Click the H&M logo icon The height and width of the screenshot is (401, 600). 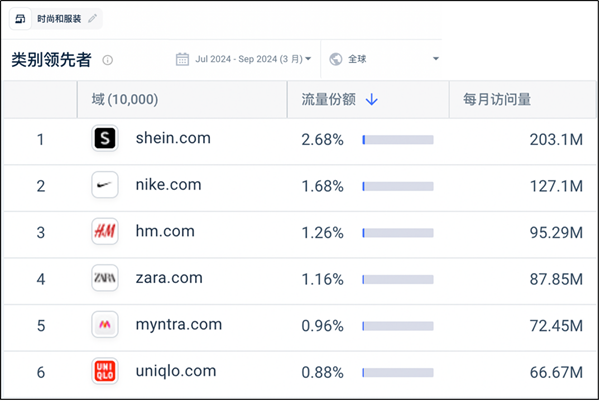tap(105, 231)
